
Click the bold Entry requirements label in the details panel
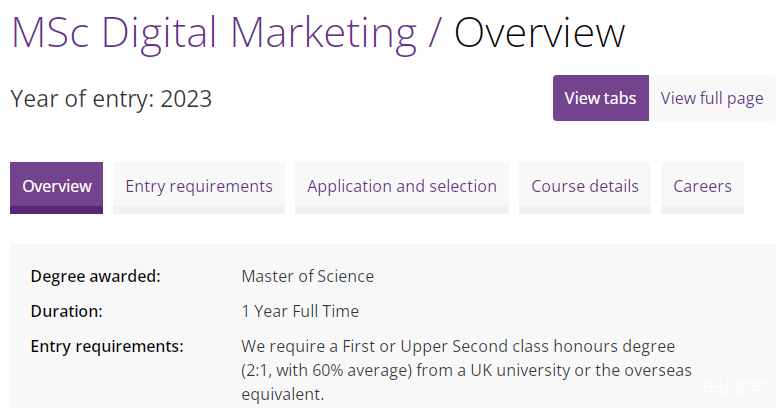point(107,346)
